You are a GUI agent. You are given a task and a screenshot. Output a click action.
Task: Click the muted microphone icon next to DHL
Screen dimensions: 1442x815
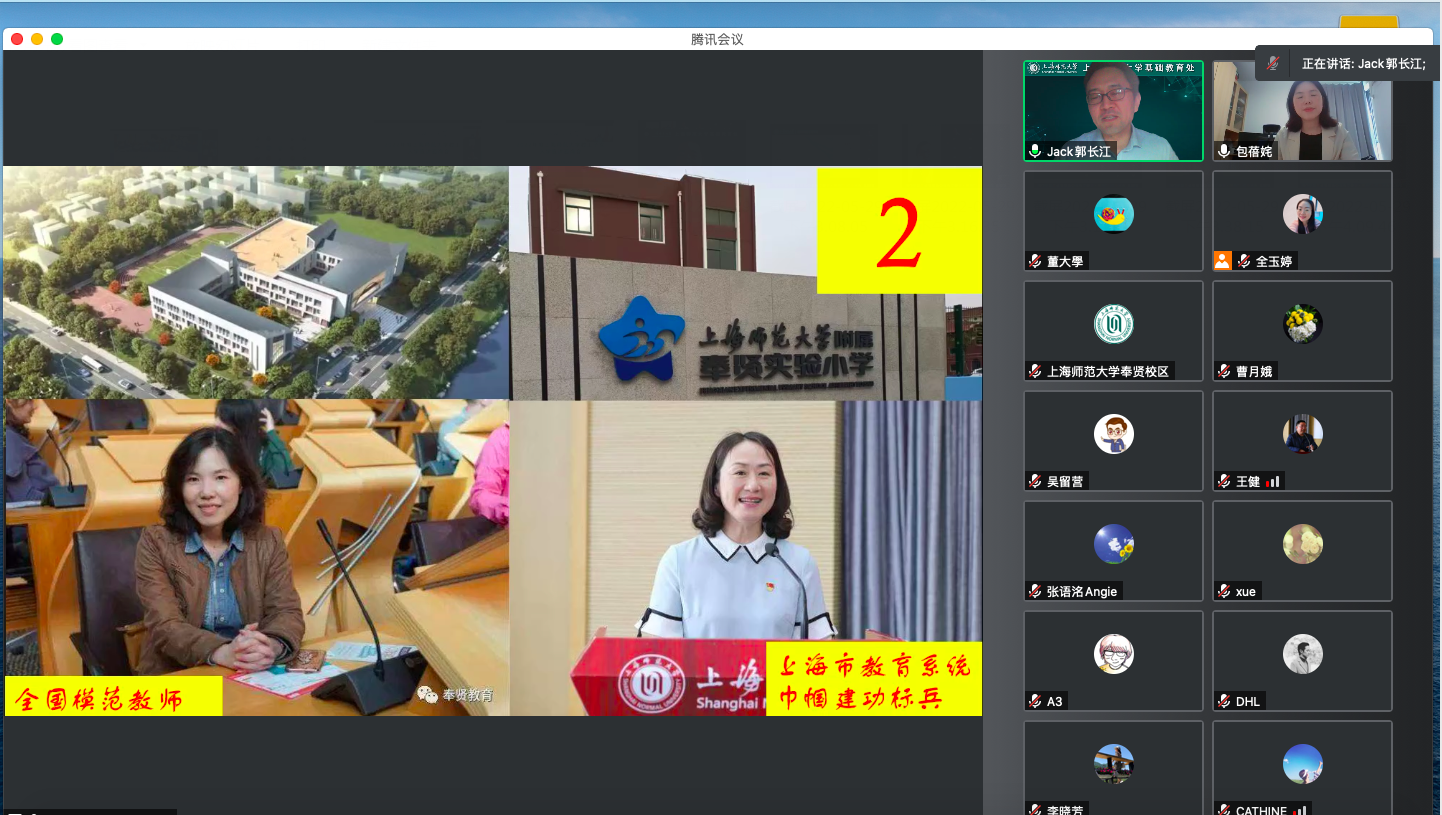point(1224,701)
